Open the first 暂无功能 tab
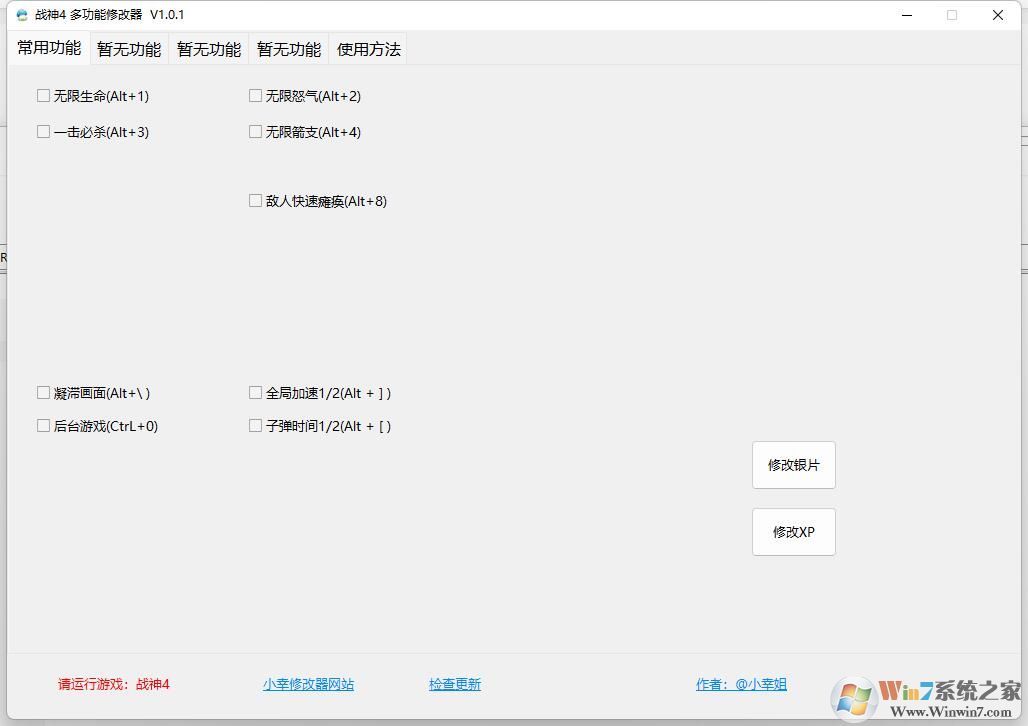 tap(128, 48)
